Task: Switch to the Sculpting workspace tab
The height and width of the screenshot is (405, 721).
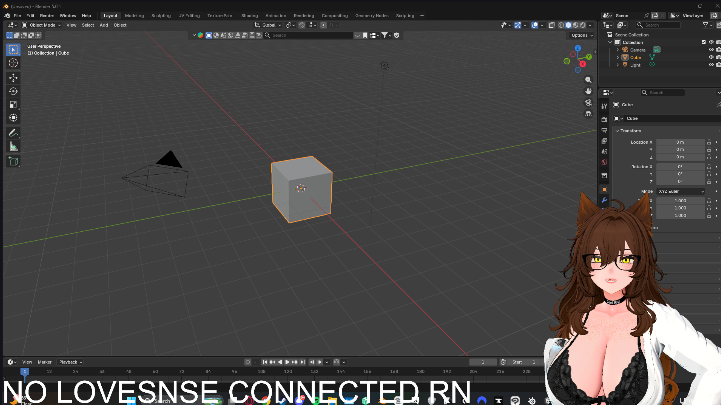Action: click(161, 16)
